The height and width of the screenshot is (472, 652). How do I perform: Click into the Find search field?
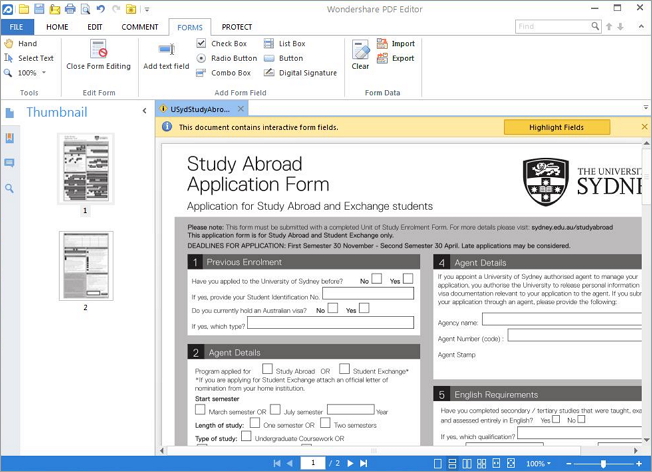[x=553, y=26]
